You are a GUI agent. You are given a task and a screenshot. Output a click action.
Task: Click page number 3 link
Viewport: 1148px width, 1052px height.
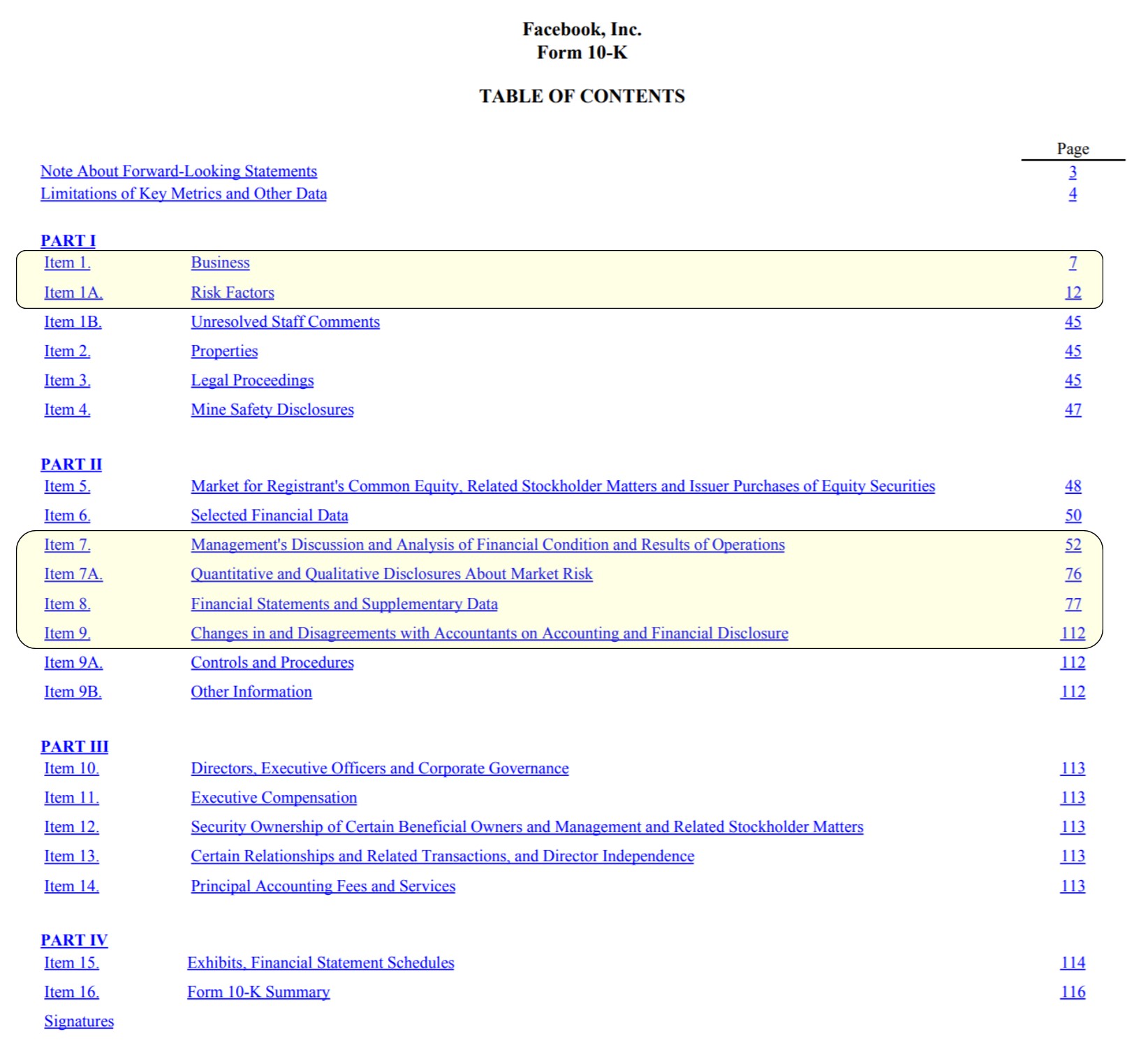(1073, 172)
